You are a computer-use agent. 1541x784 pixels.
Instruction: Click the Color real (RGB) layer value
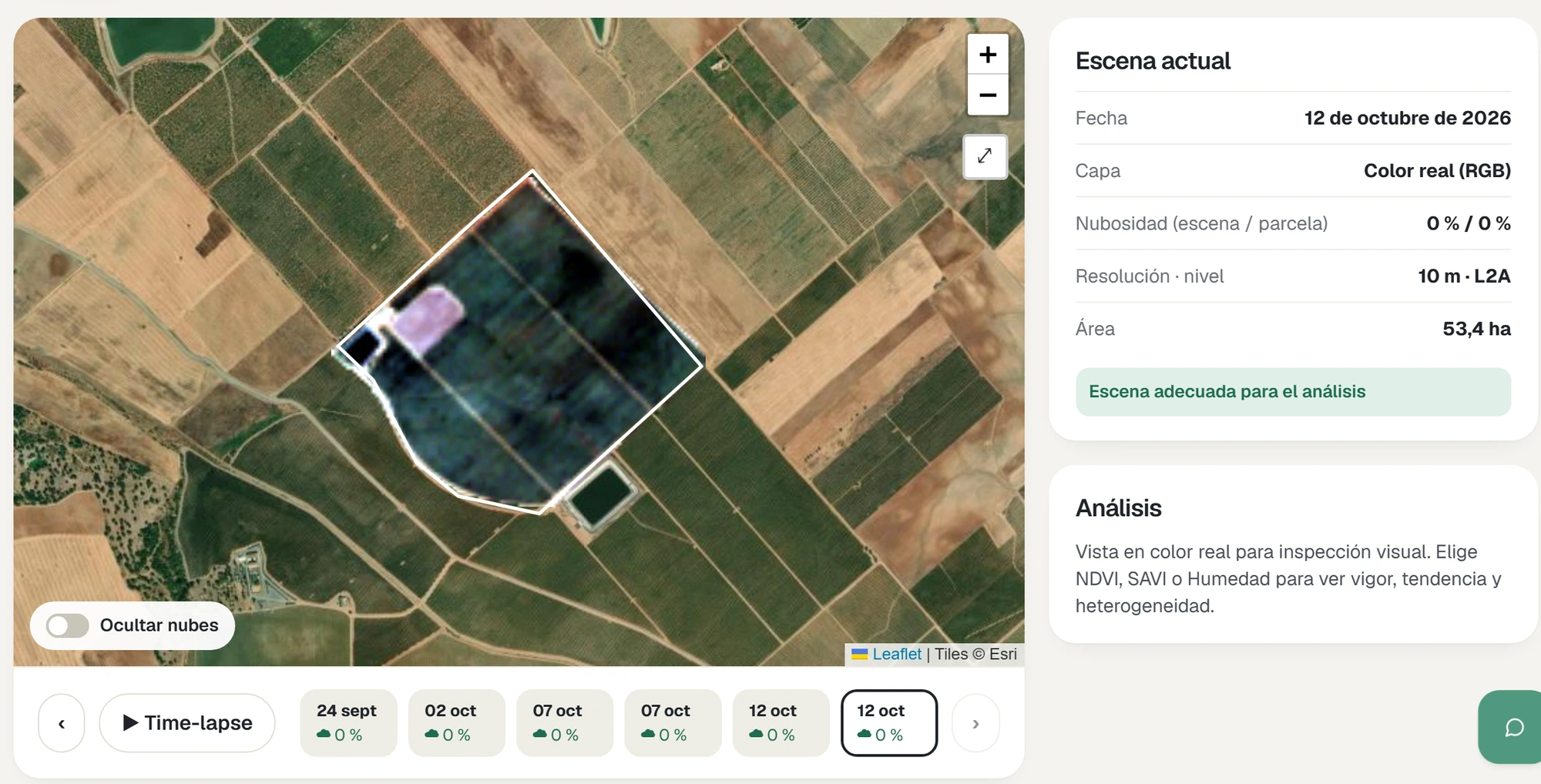[1437, 170]
